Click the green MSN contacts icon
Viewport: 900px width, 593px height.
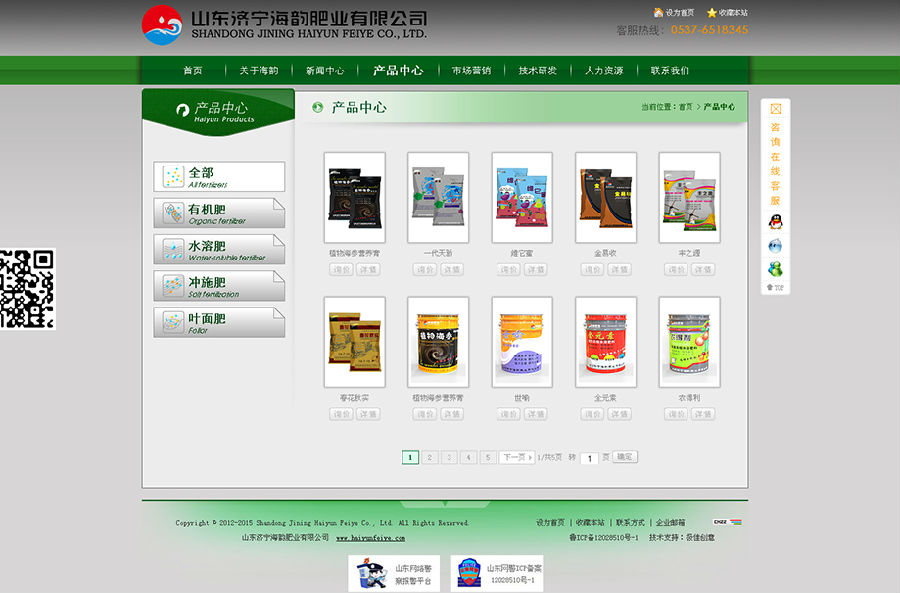point(775,269)
